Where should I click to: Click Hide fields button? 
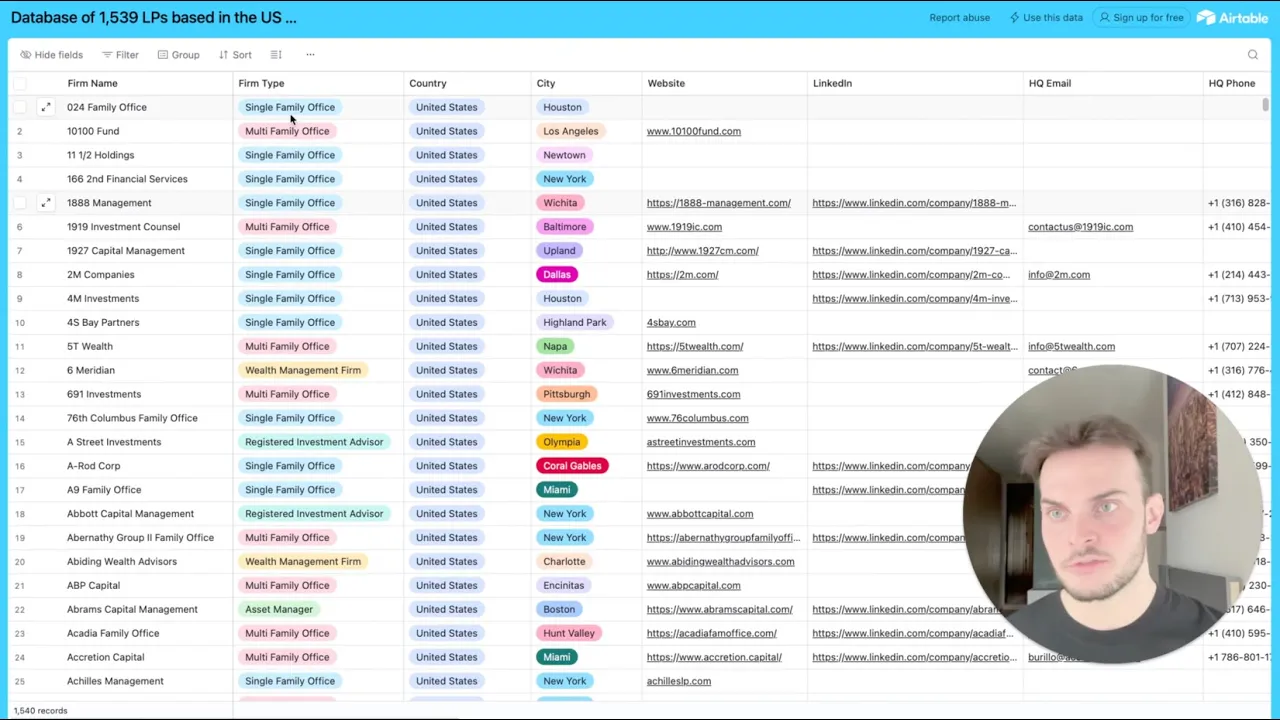[x=51, y=55]
